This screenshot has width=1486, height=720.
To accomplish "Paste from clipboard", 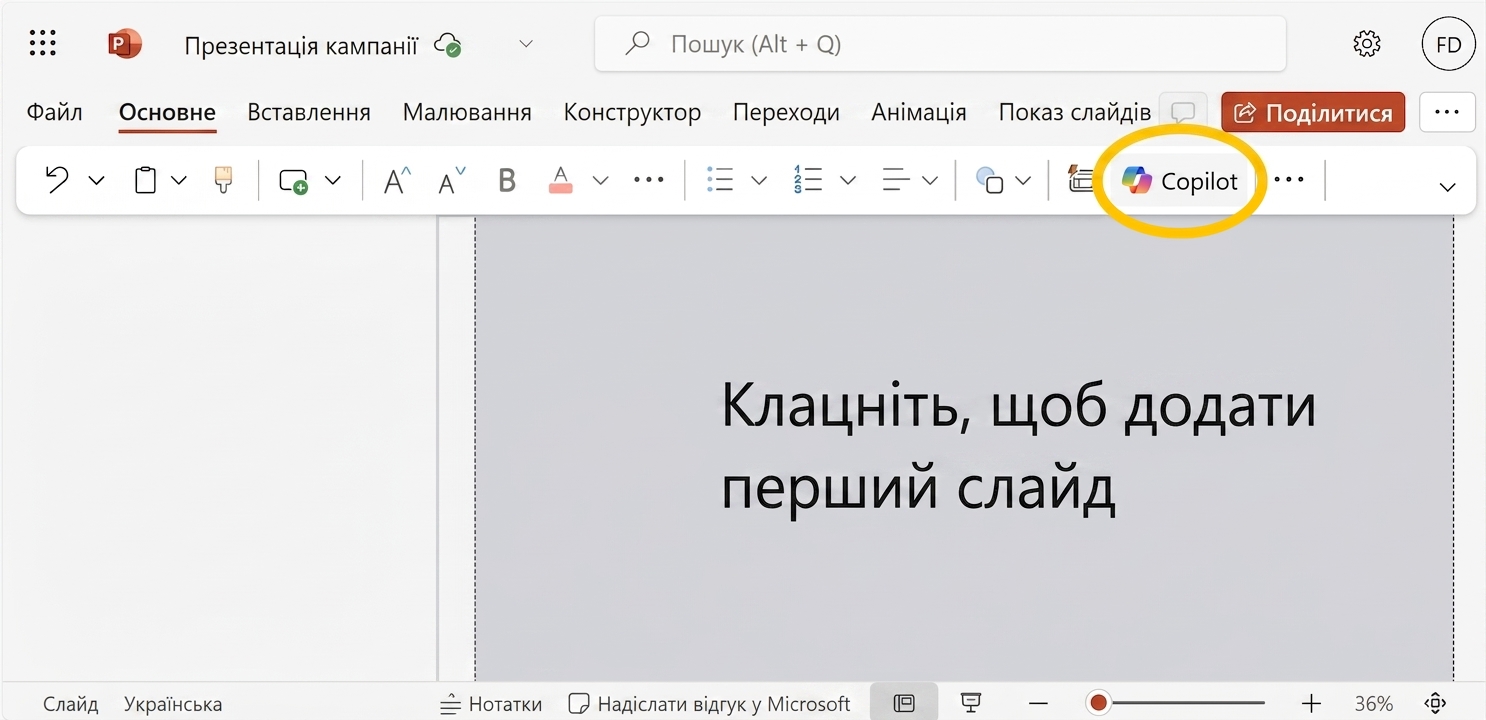I will point(146,180).
